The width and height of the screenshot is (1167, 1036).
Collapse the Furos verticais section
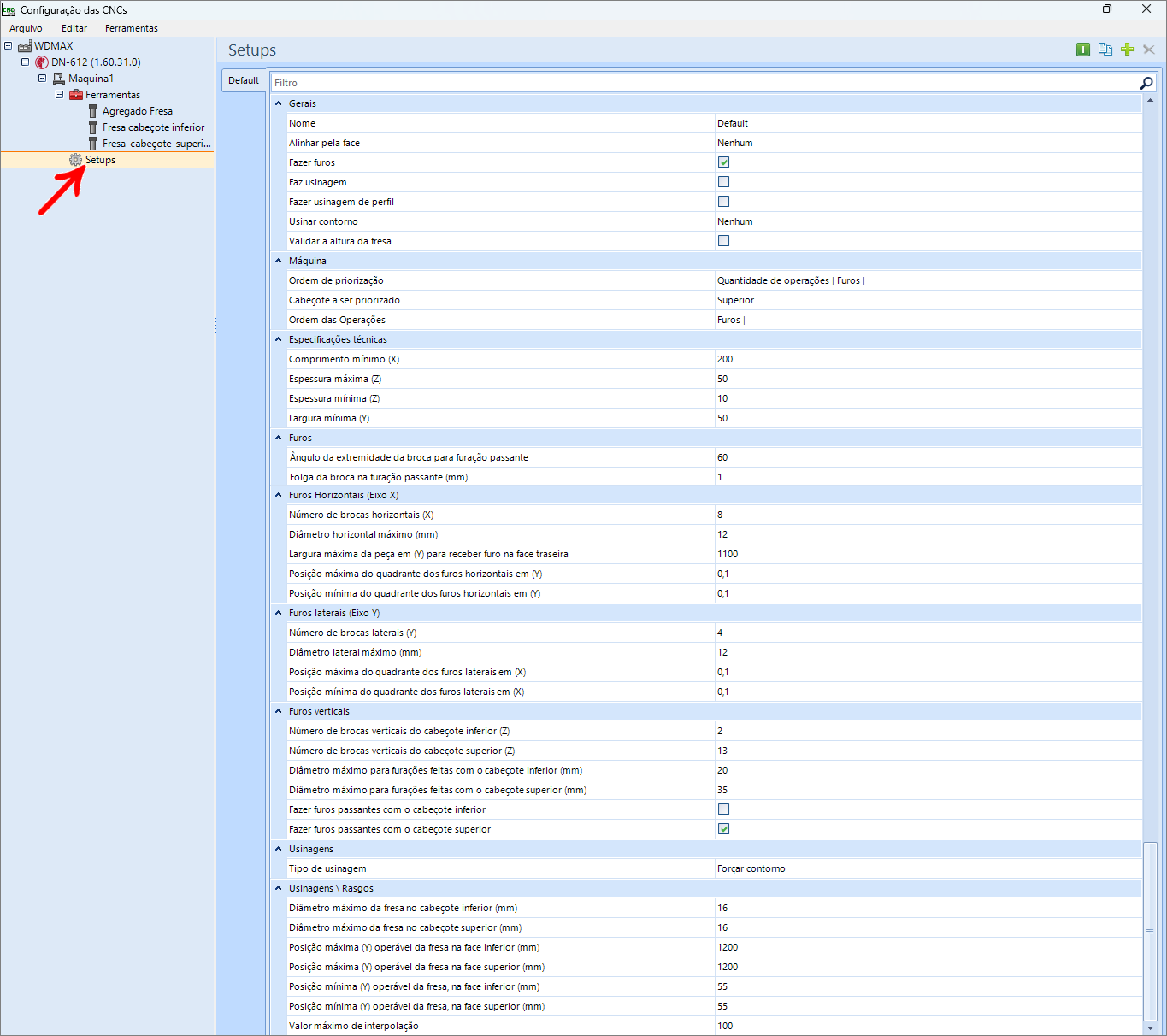click(279, 711)
